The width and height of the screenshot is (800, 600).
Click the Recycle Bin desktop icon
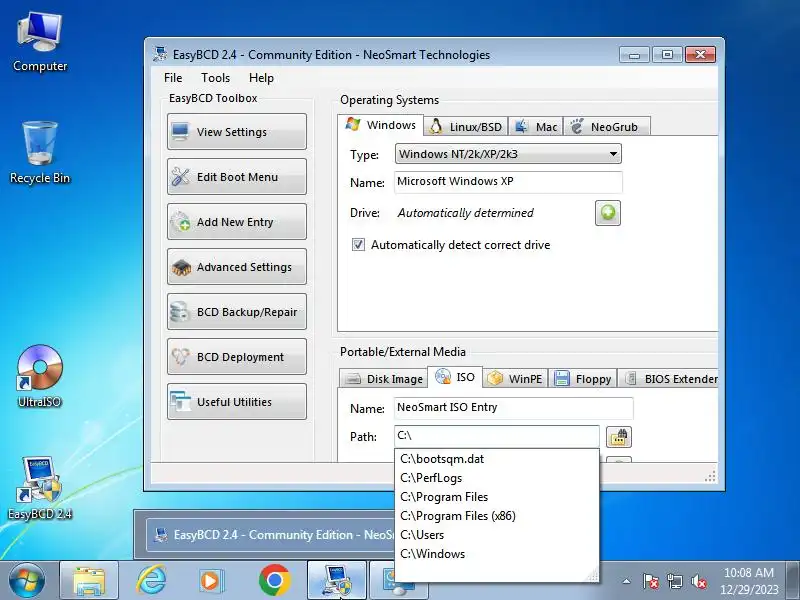point(40,152)
